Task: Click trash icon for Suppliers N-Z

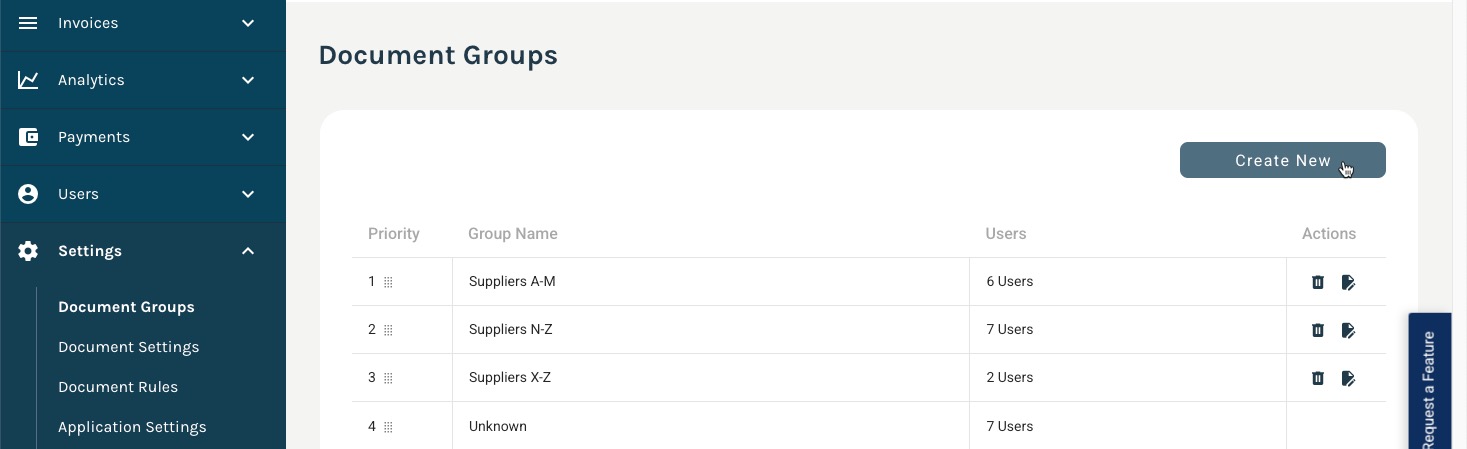Action: click(x=1318, y=330)
